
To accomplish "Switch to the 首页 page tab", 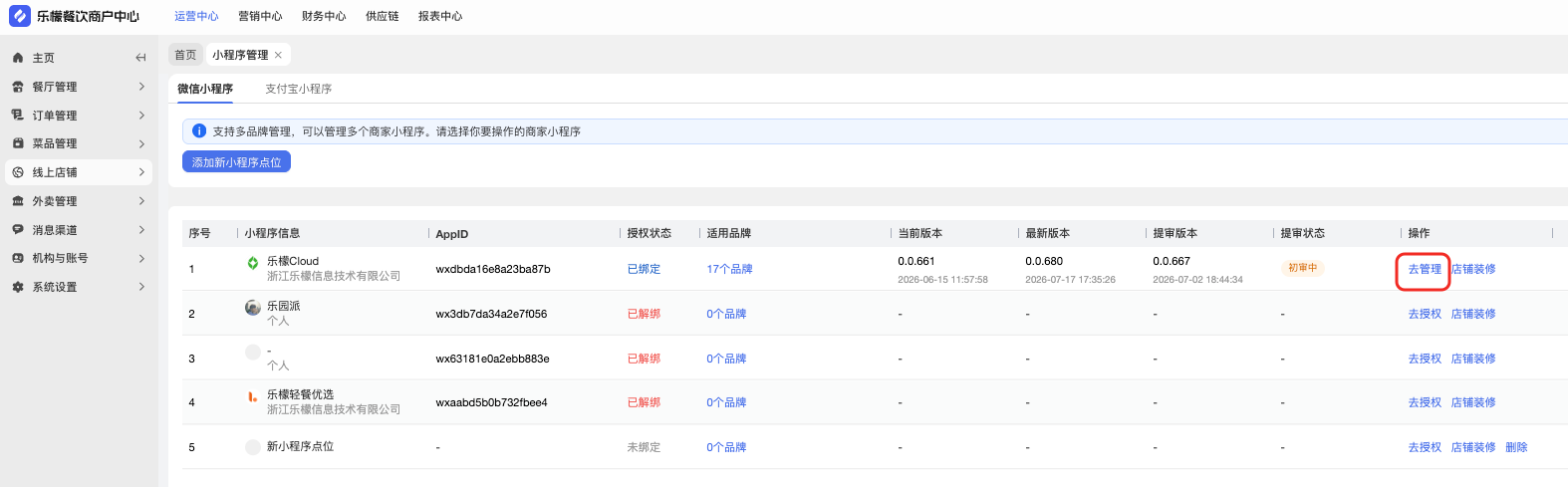I will click(x=185, y=55).
